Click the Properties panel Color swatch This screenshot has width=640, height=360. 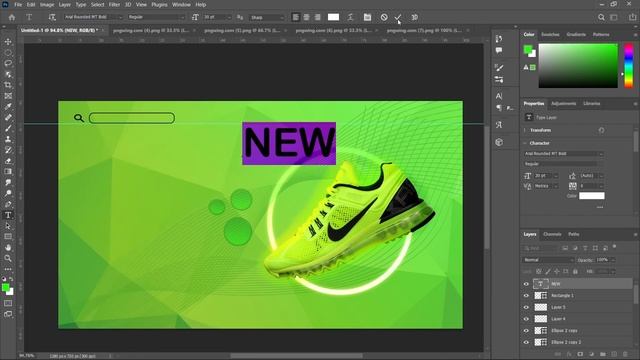(592, 196)
